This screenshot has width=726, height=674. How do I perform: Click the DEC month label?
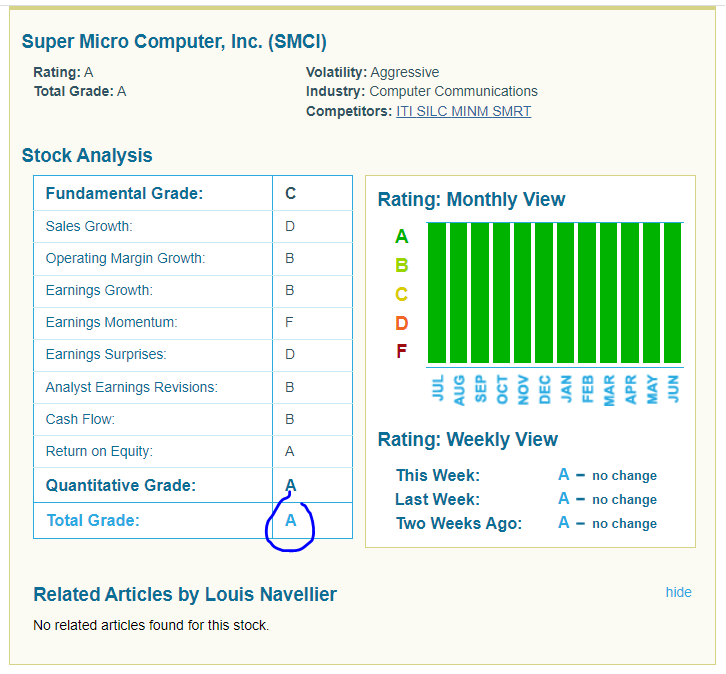click(544, 389)
